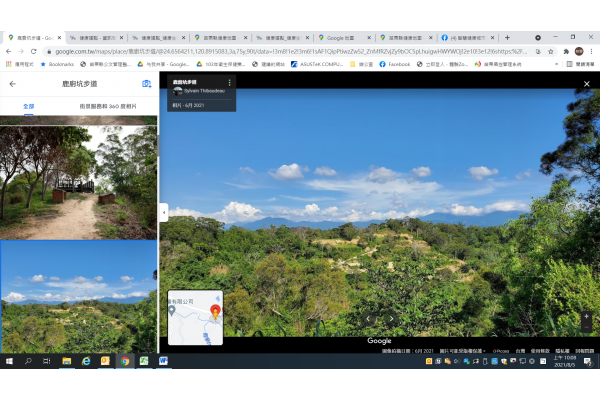
Task: Expand the bookmarks overflow chevron
Action: click(x=556, y=64)
